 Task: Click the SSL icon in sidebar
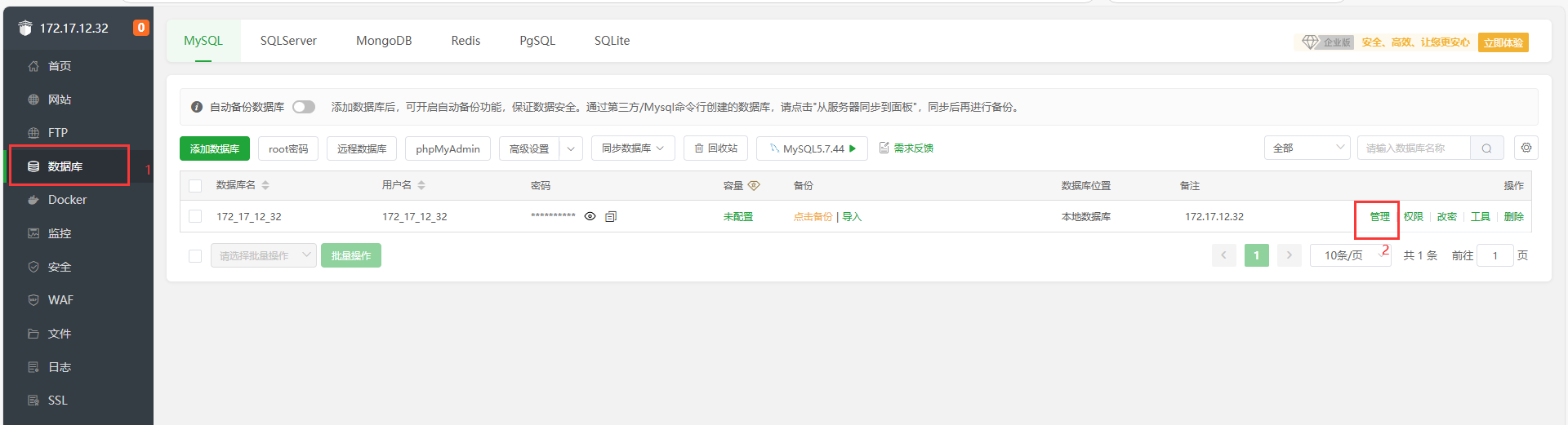tap(33, 401)
